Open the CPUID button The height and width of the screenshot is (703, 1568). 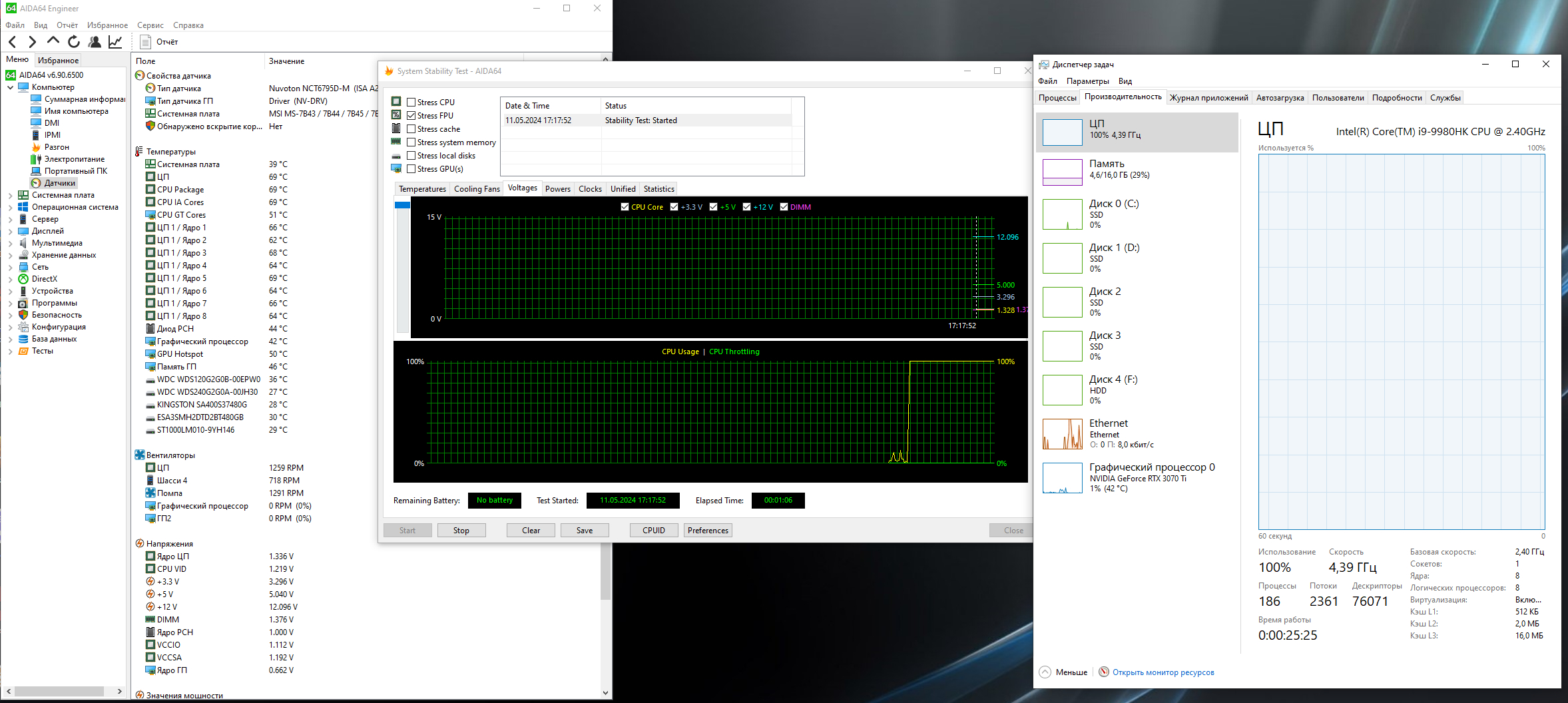(x=654, y=531)
